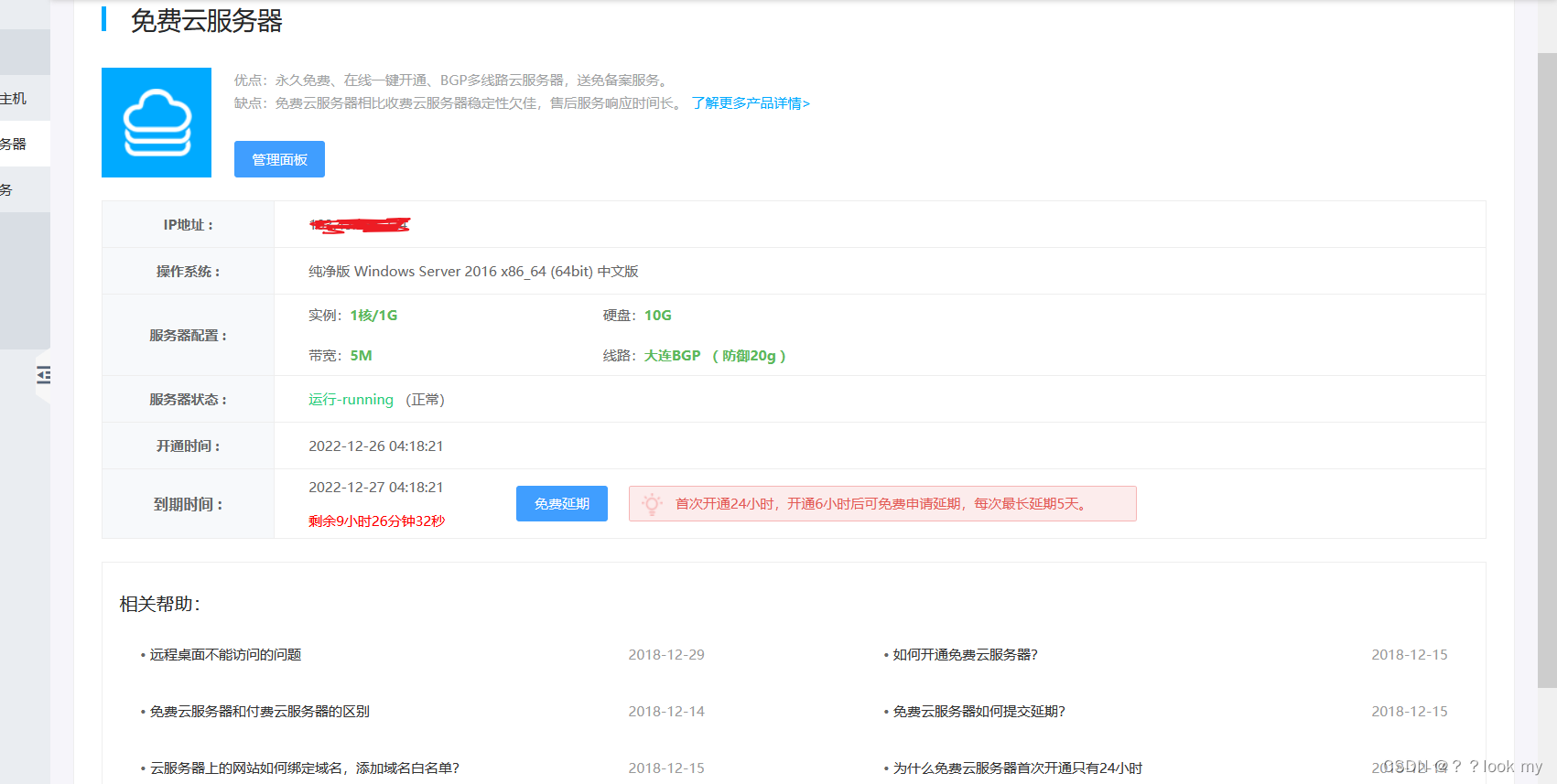Viewport: 1557px width, 784px height.
Task: Click the 10G hard disk value
Action: tap(657, 316)
